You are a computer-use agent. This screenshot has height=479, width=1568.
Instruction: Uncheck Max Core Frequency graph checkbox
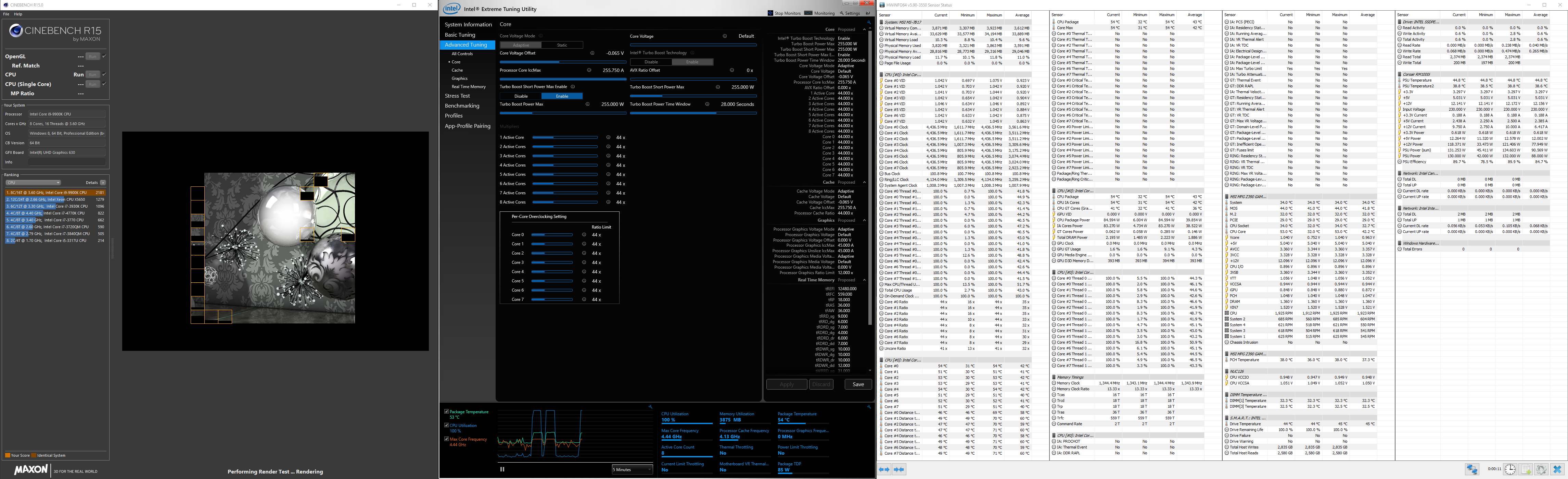[446, 439]
